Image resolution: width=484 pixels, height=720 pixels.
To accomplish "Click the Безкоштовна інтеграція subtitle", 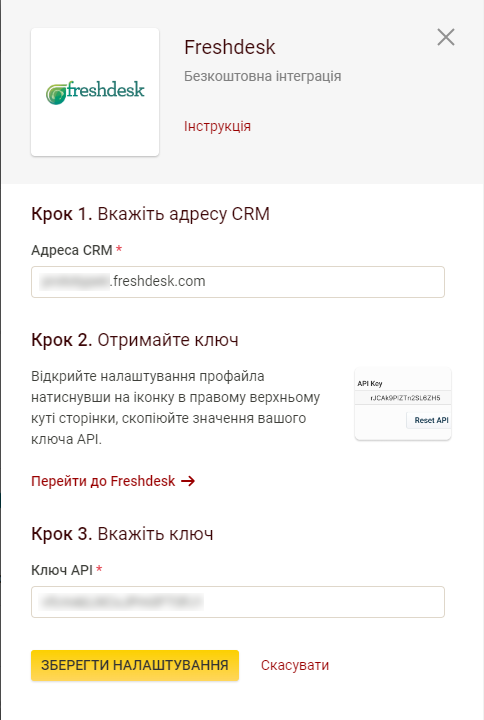I will 263,76.
